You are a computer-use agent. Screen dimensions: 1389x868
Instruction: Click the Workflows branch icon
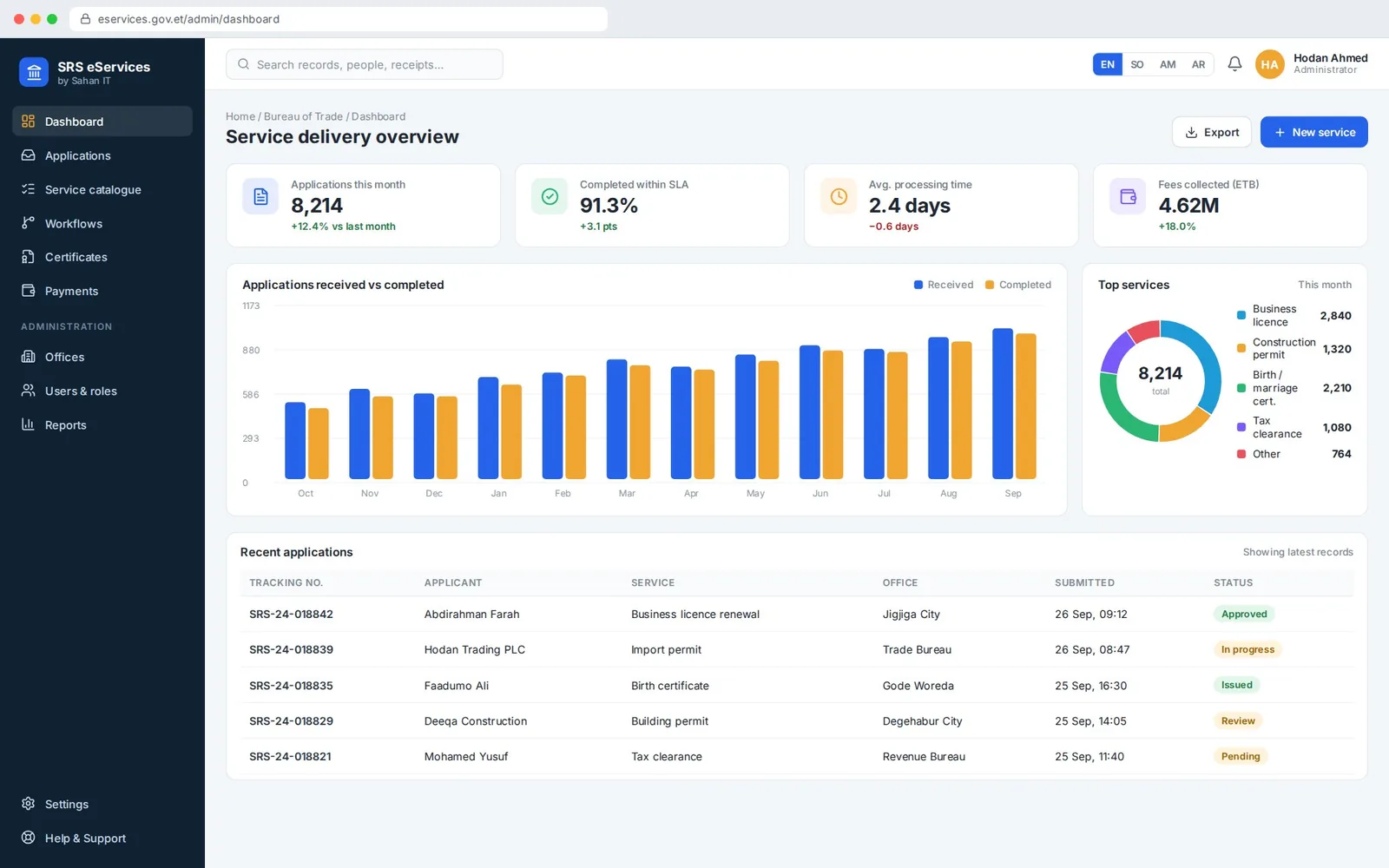(x=29, y=223)
